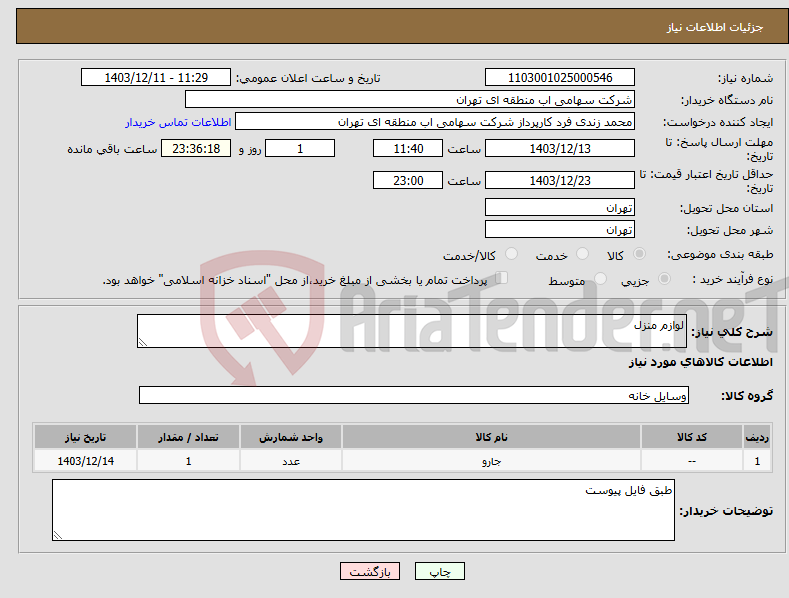Click the item name cell جارو
Image resolution: width=789 pixels, height=598 pixels.
(x=491, y=461)
